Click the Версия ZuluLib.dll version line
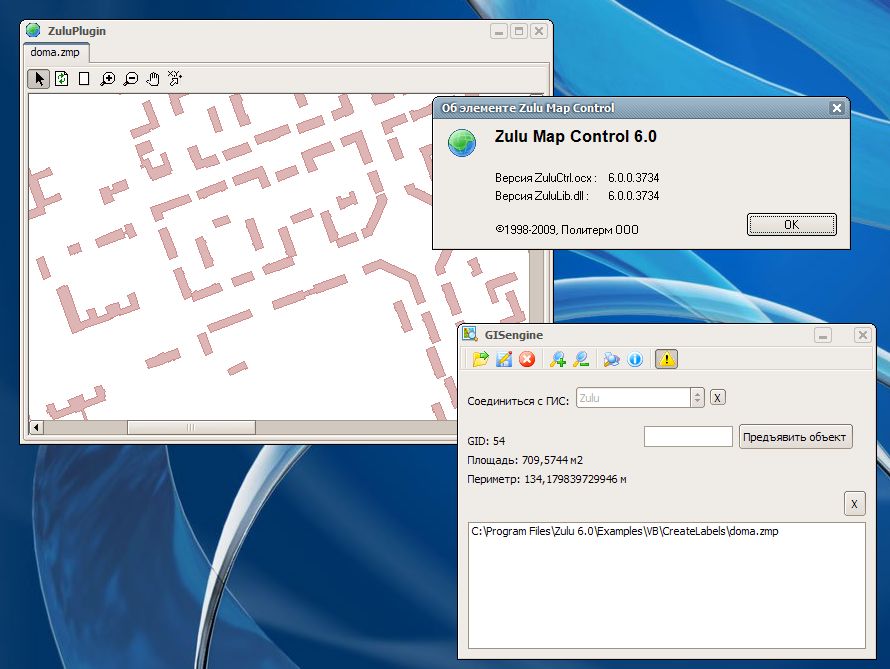890x669 pixels. tap(577, 196)
